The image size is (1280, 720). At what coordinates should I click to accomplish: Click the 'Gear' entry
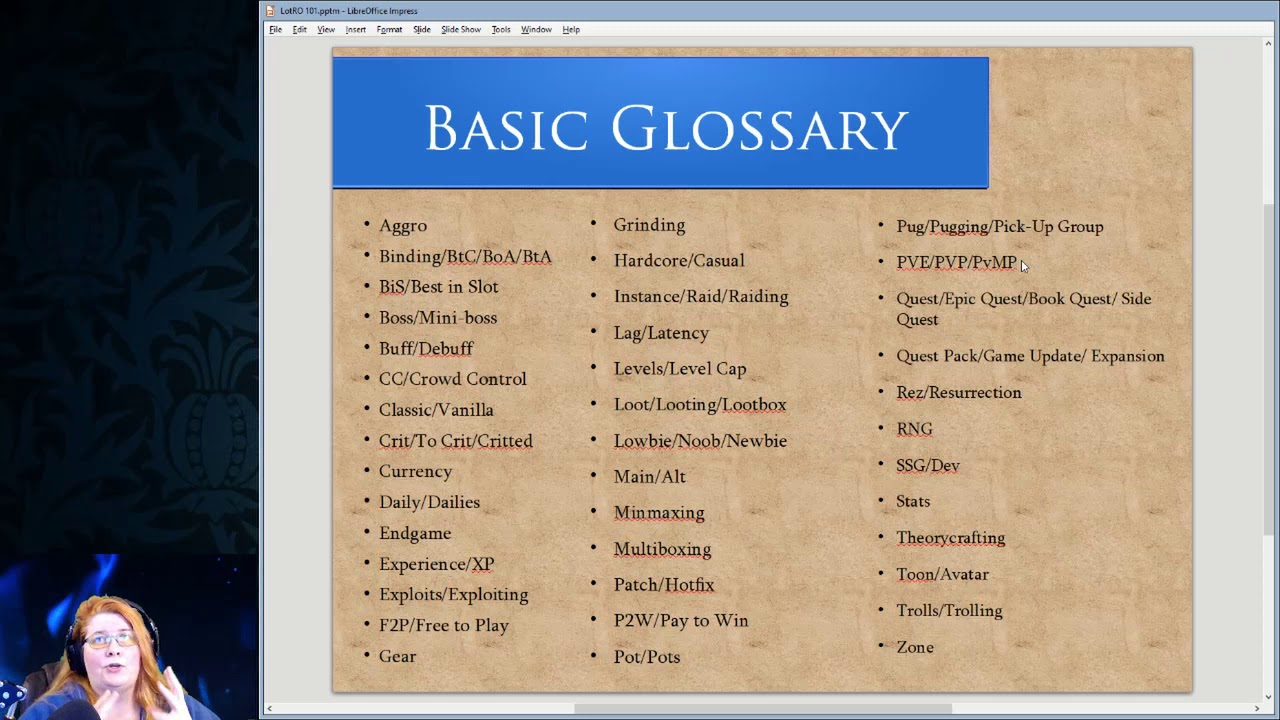[x=397, y=656]
